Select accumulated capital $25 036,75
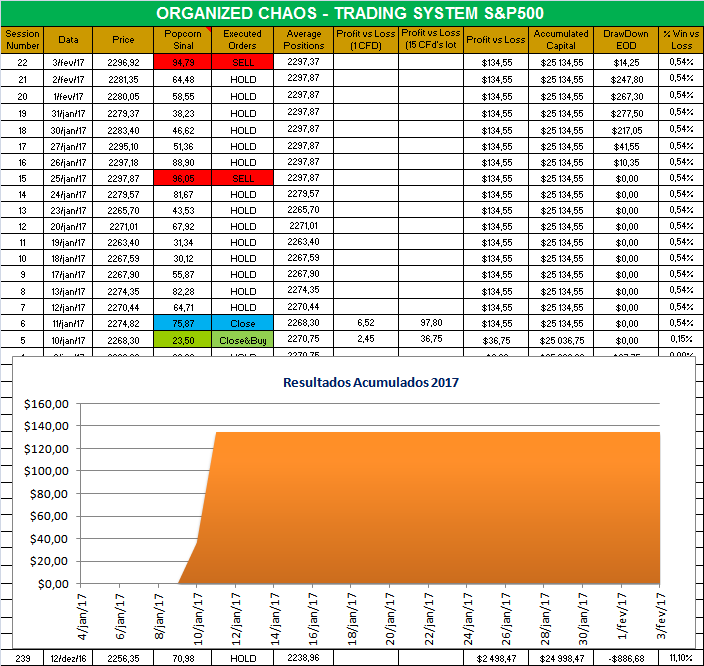This screenshot has width=704, height=666. (x=561, y=340)
